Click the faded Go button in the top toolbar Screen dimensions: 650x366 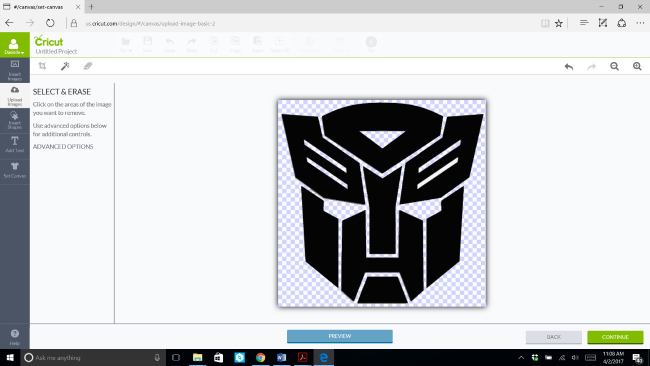371,43
